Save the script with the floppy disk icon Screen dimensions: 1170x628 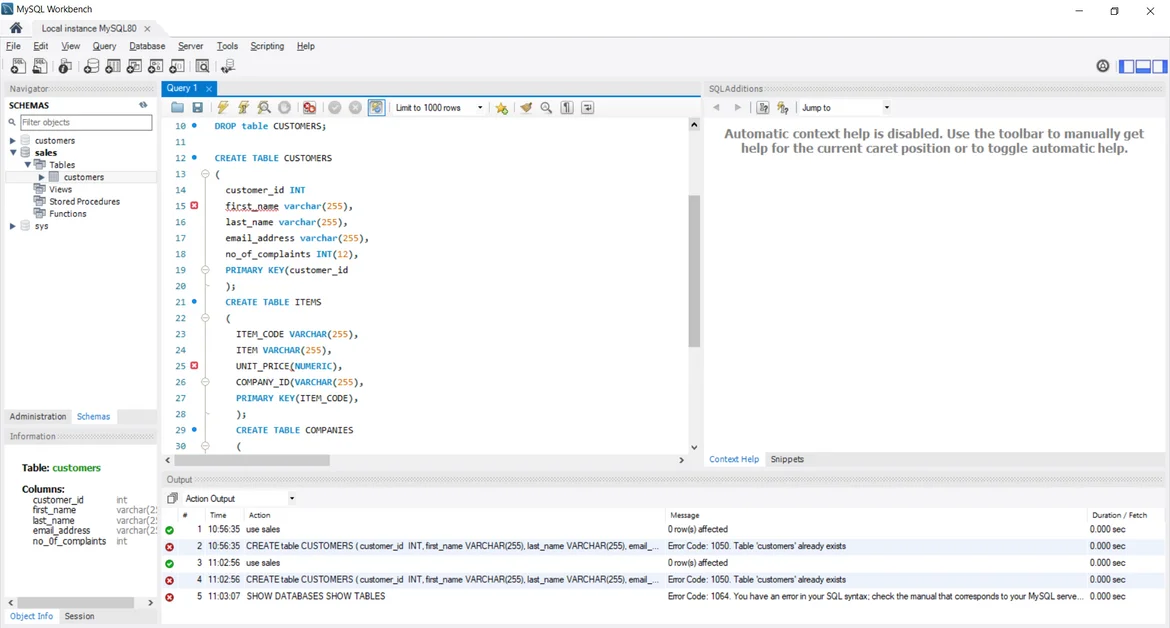pos(198,108)
